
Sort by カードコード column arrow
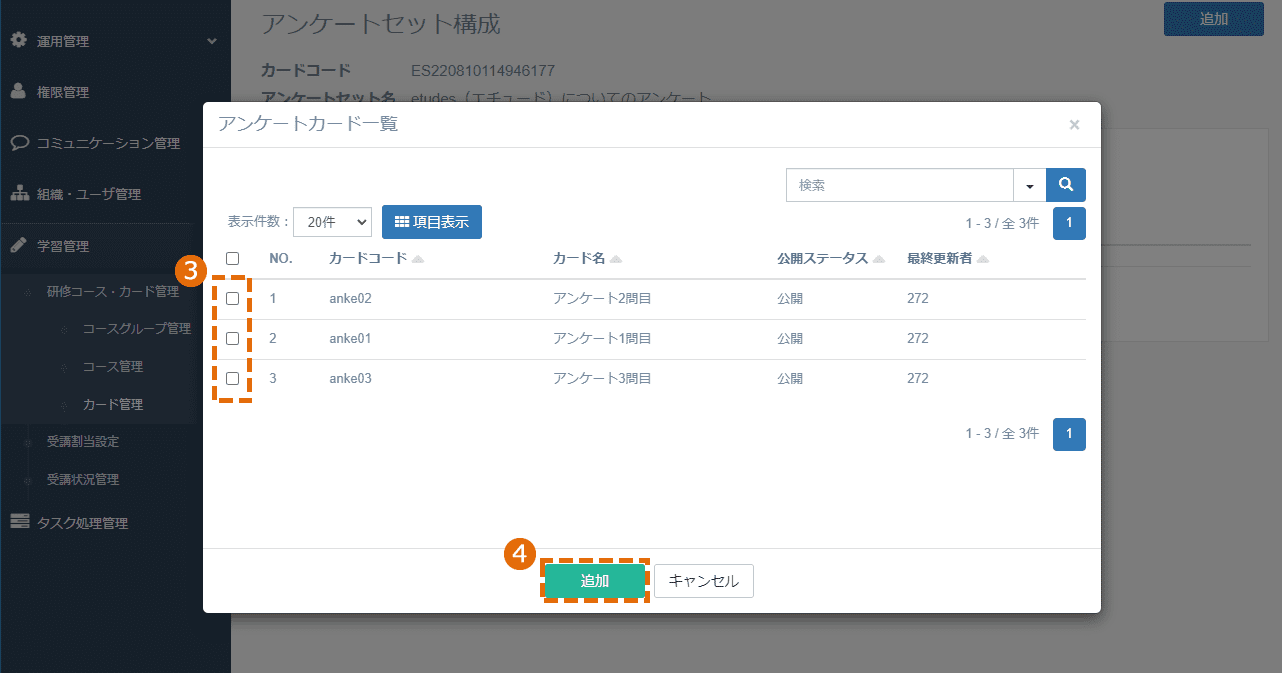(417, 259)
